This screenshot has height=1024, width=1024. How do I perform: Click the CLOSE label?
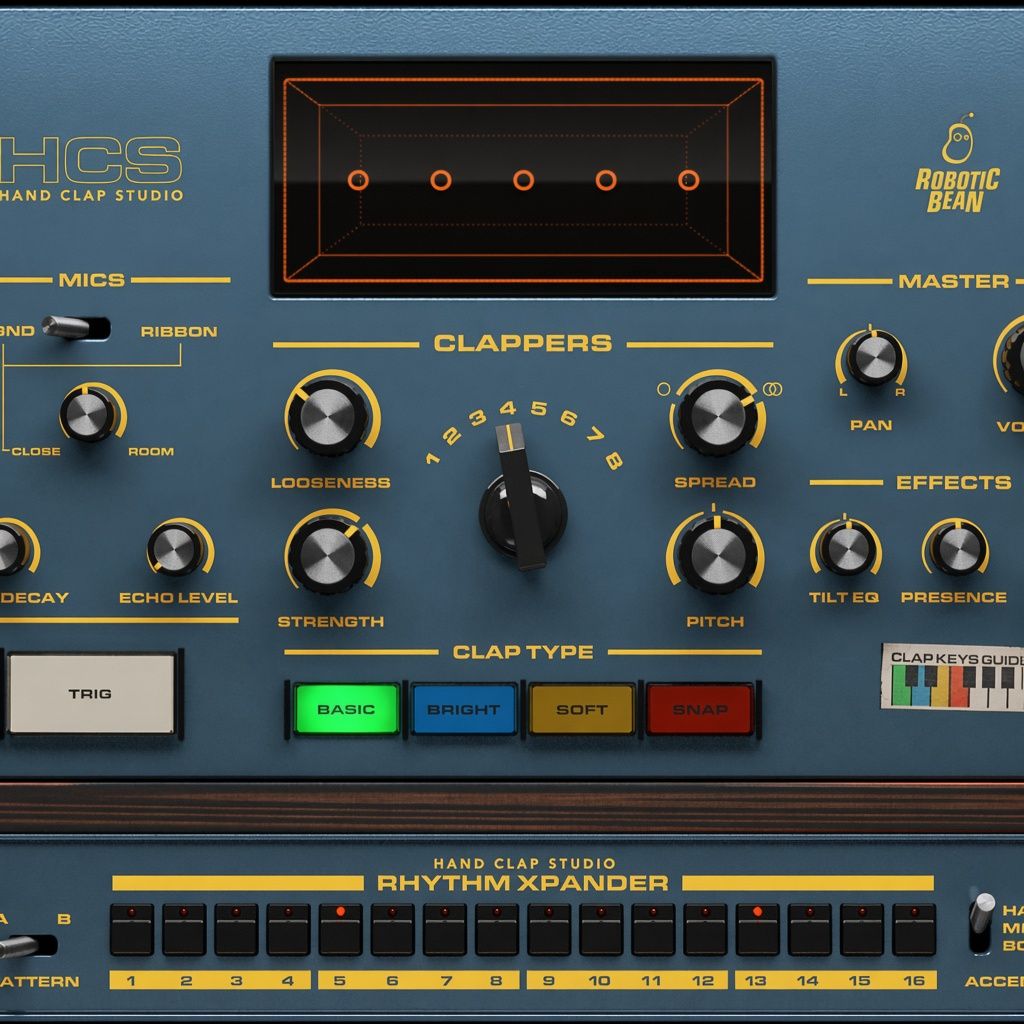(36, 451)
